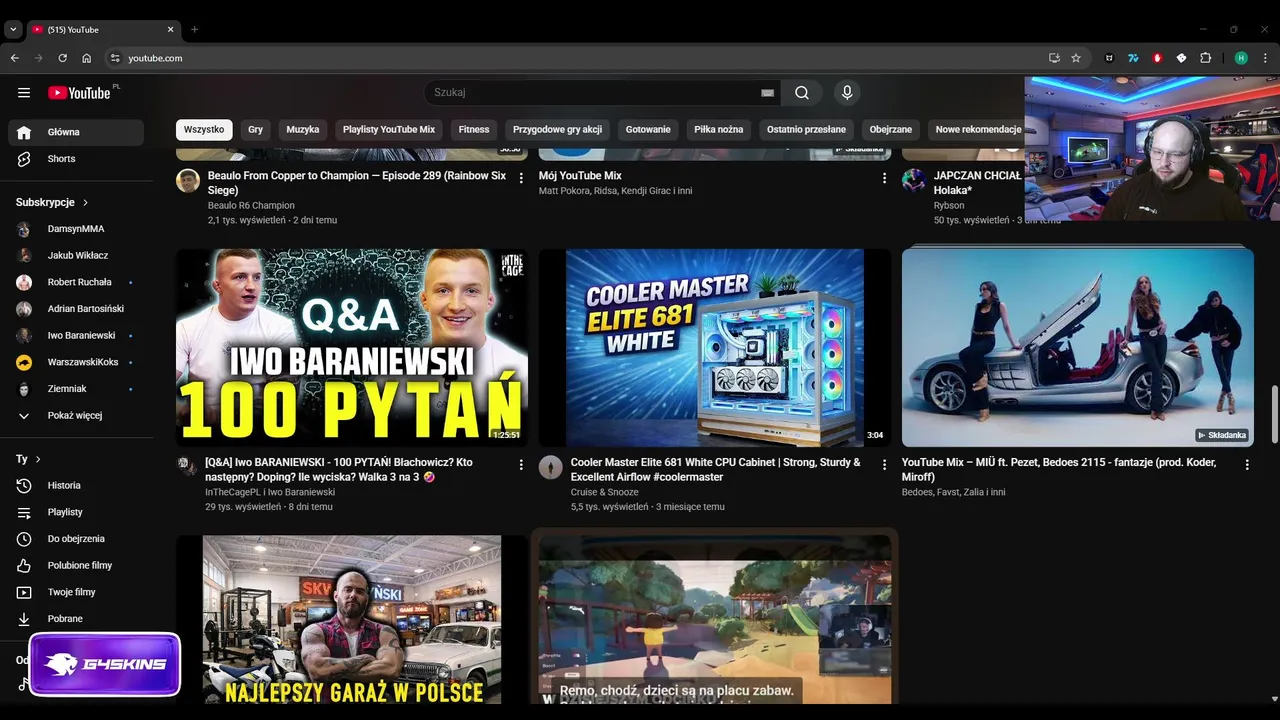
Task: Open the YouTube hamburger guide menu
Action: (x=24, y=93)
